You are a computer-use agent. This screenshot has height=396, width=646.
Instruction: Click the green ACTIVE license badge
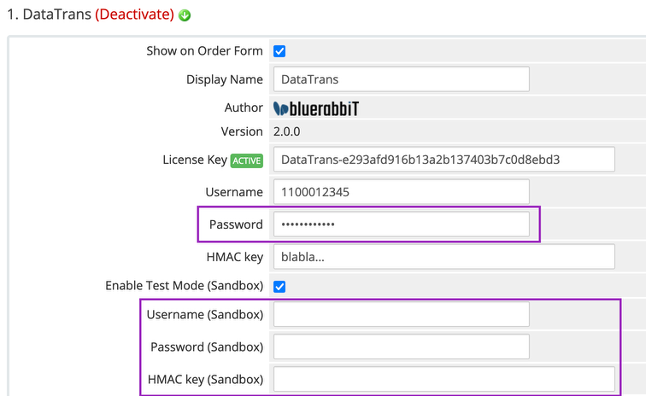tap(246, 160)
